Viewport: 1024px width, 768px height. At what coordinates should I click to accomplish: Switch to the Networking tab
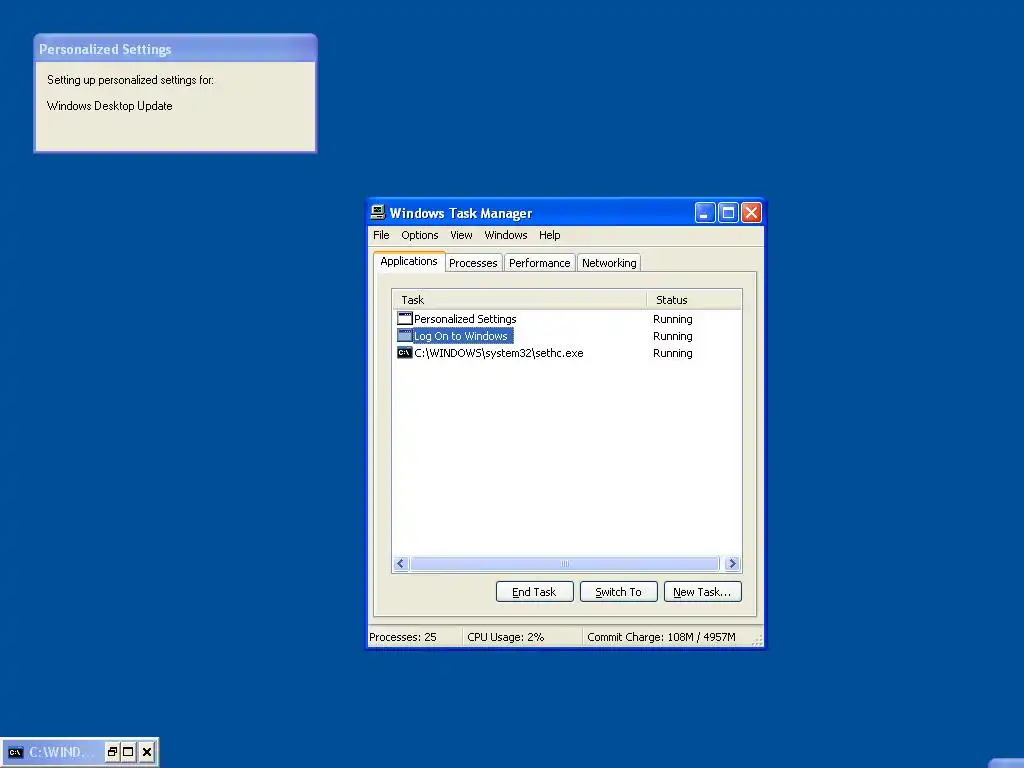[x=609, y=263]
